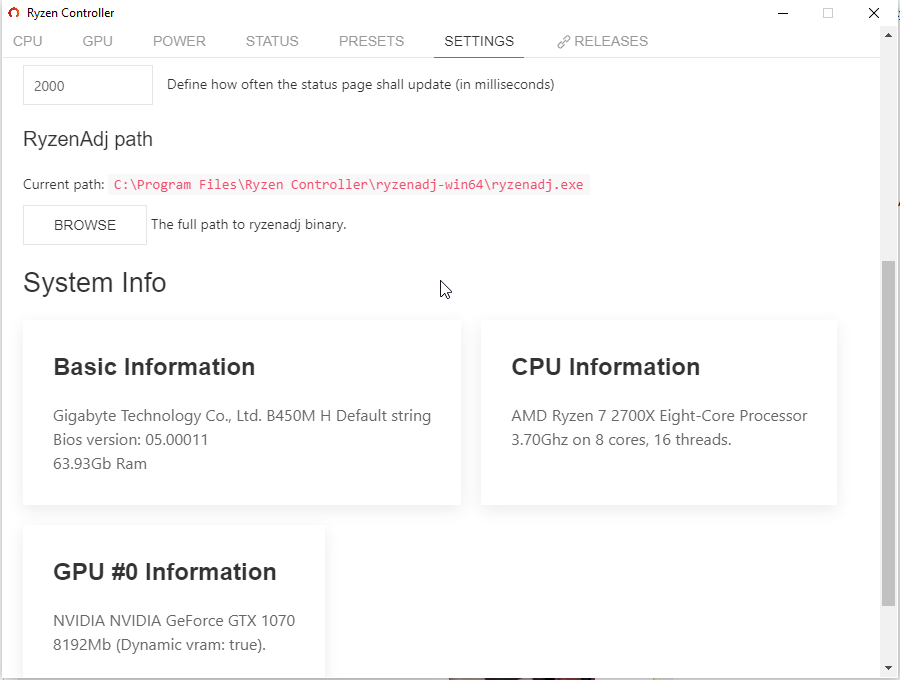Go to the POWER tab
900x680 pixels.
coord(179,42)
